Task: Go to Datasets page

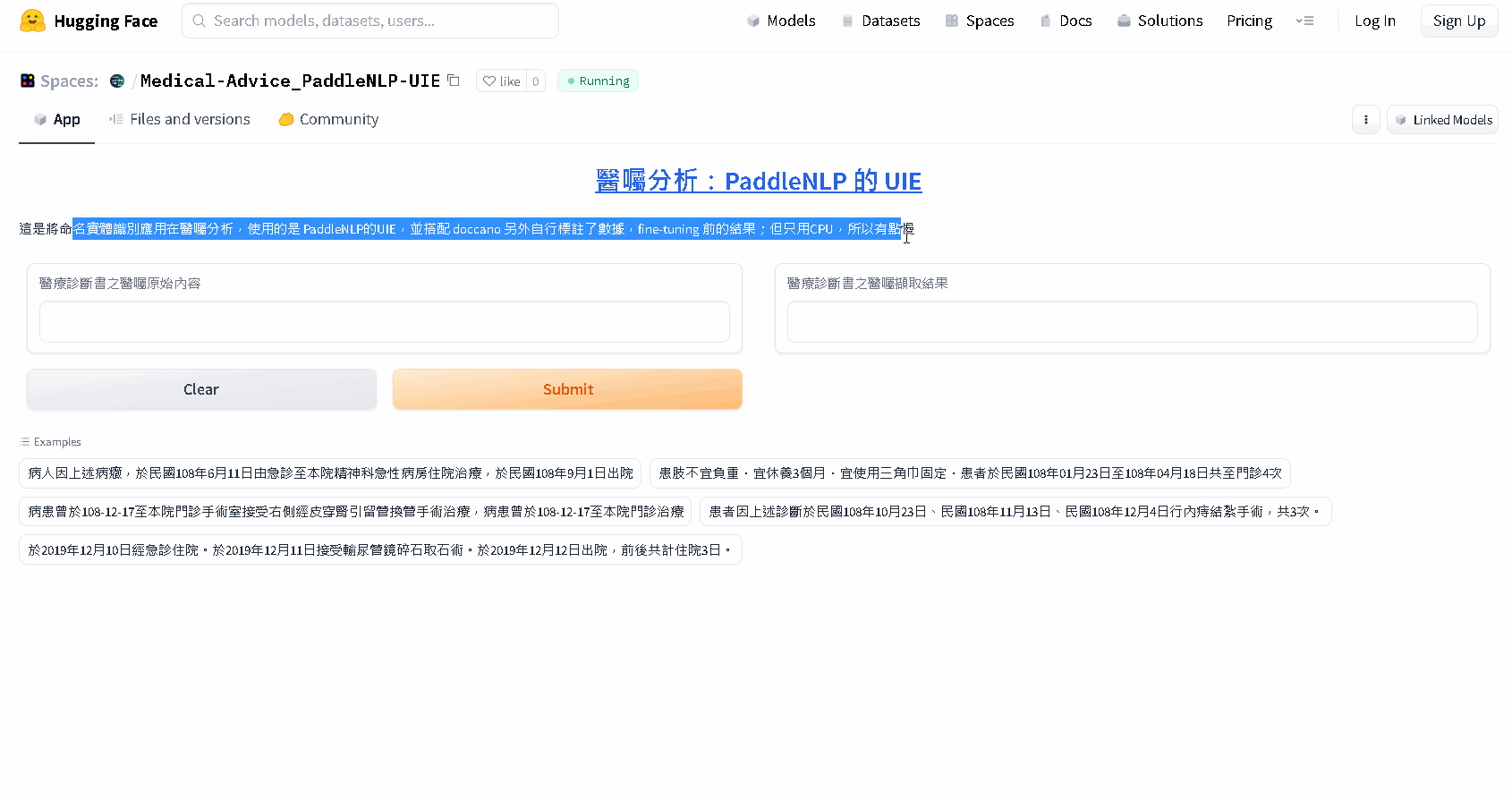Action: coord(880,21)
